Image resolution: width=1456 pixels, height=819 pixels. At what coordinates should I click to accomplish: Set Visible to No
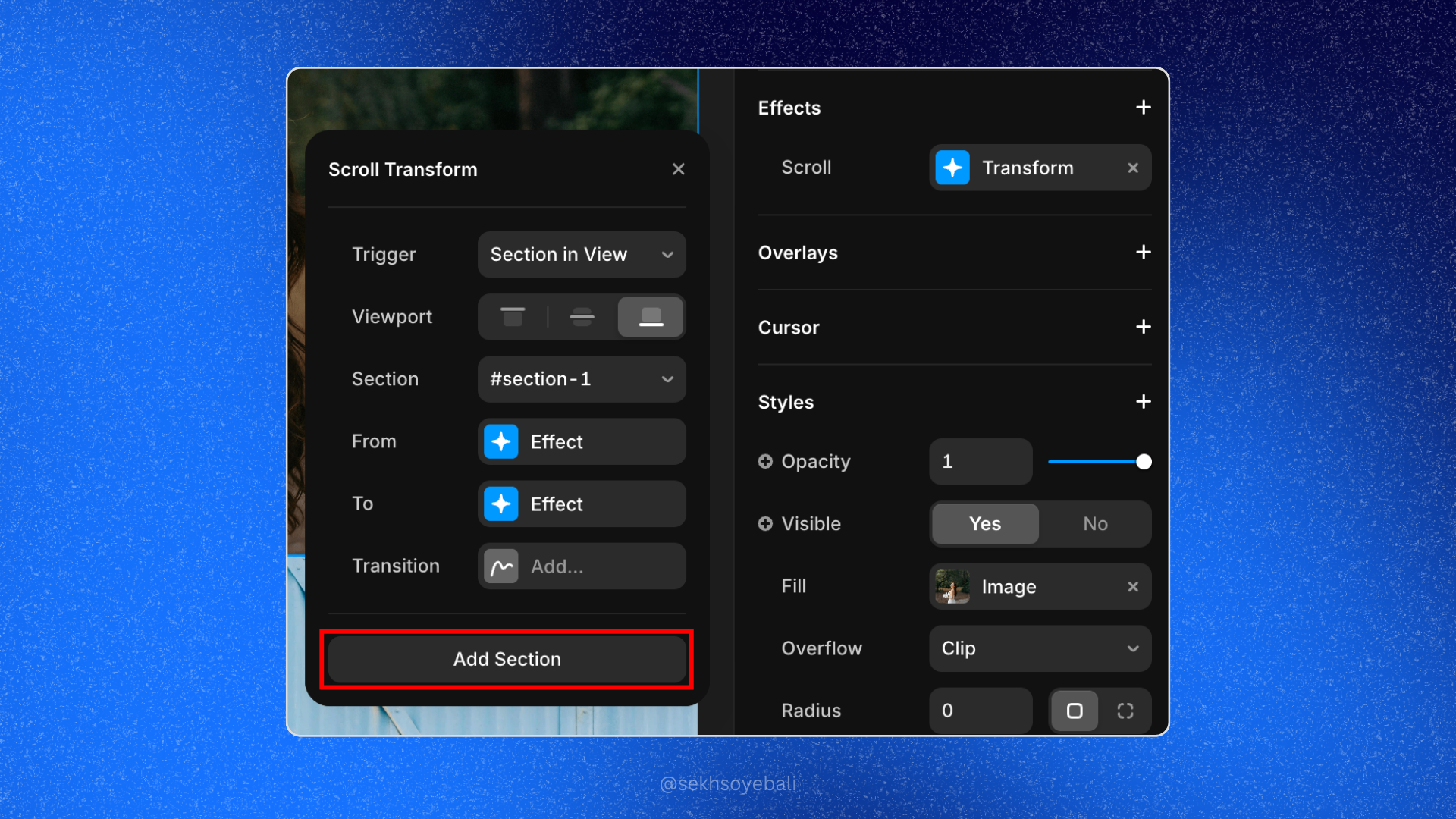[1094, 524]
